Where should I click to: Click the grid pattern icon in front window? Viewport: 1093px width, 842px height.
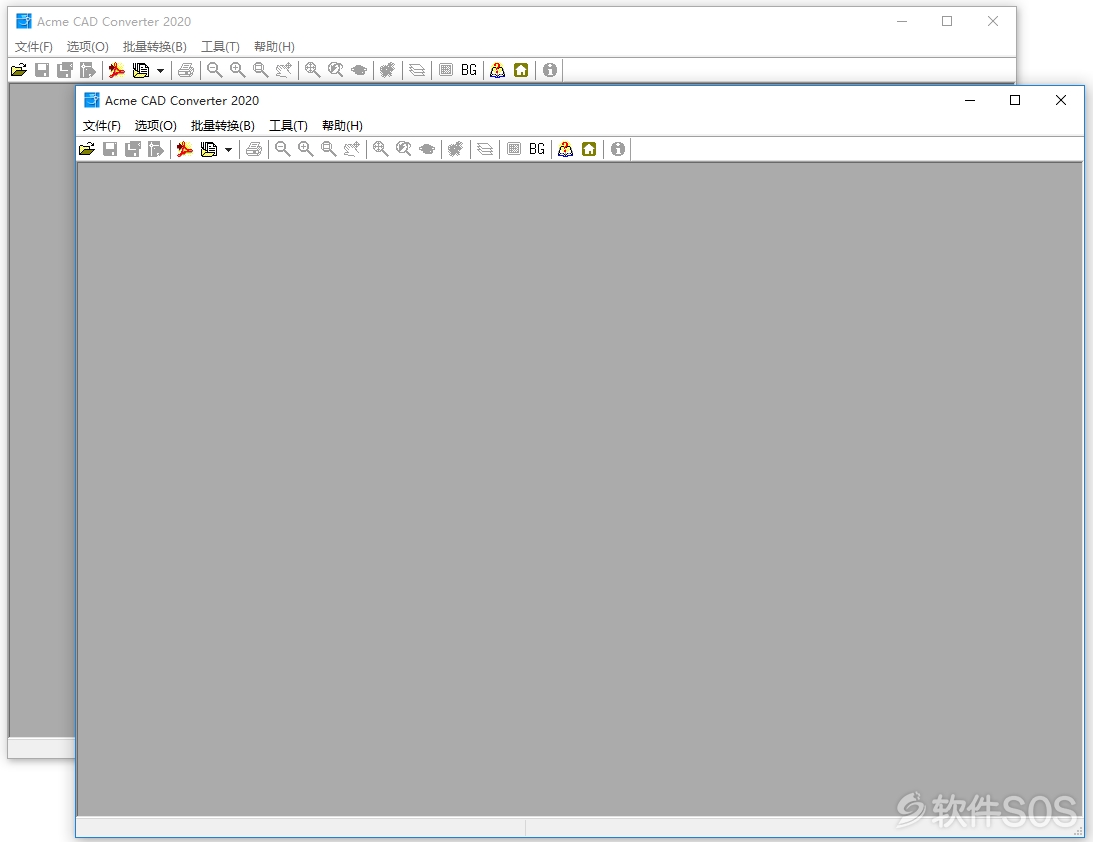pyautogui.click(x=514, y=149)
